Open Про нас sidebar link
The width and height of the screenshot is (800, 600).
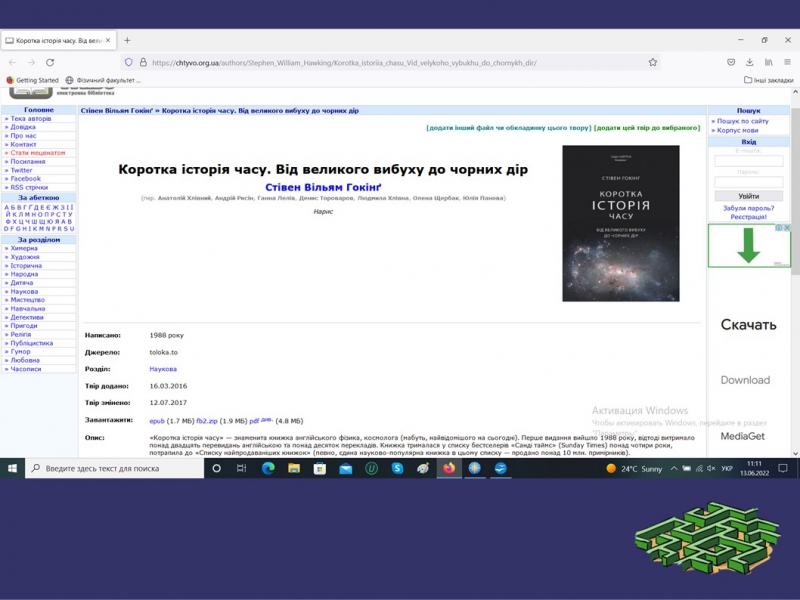23,136
